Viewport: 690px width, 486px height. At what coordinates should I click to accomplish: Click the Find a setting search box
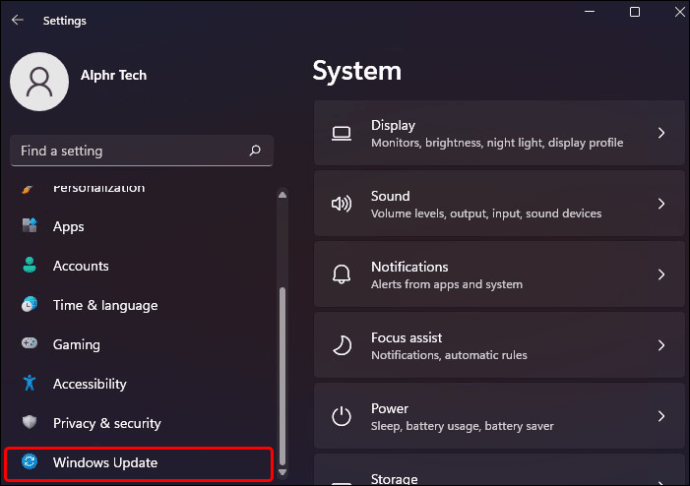tap(130, 151)
